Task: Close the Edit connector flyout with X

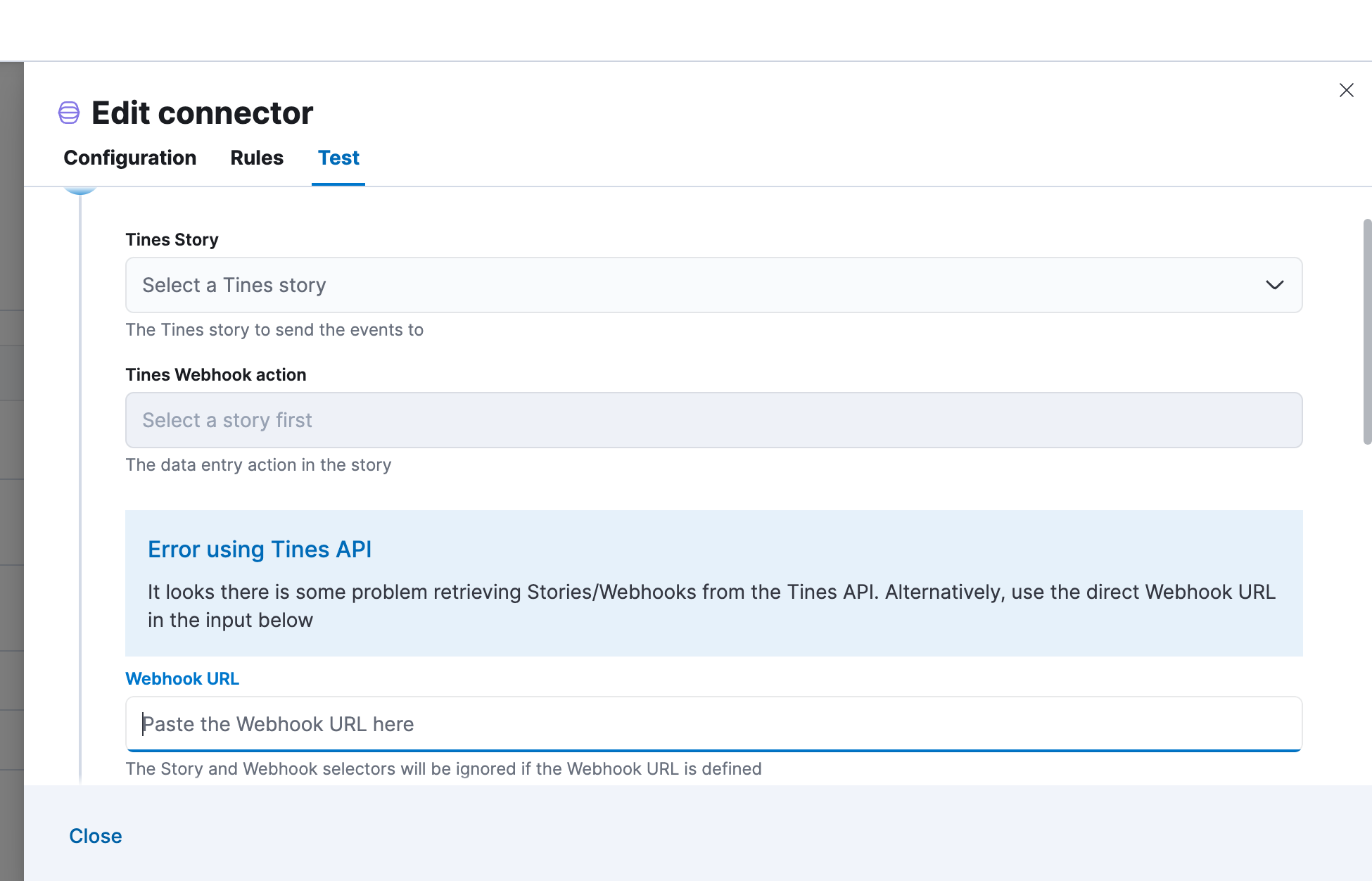Action: (x=1346, y=90)
